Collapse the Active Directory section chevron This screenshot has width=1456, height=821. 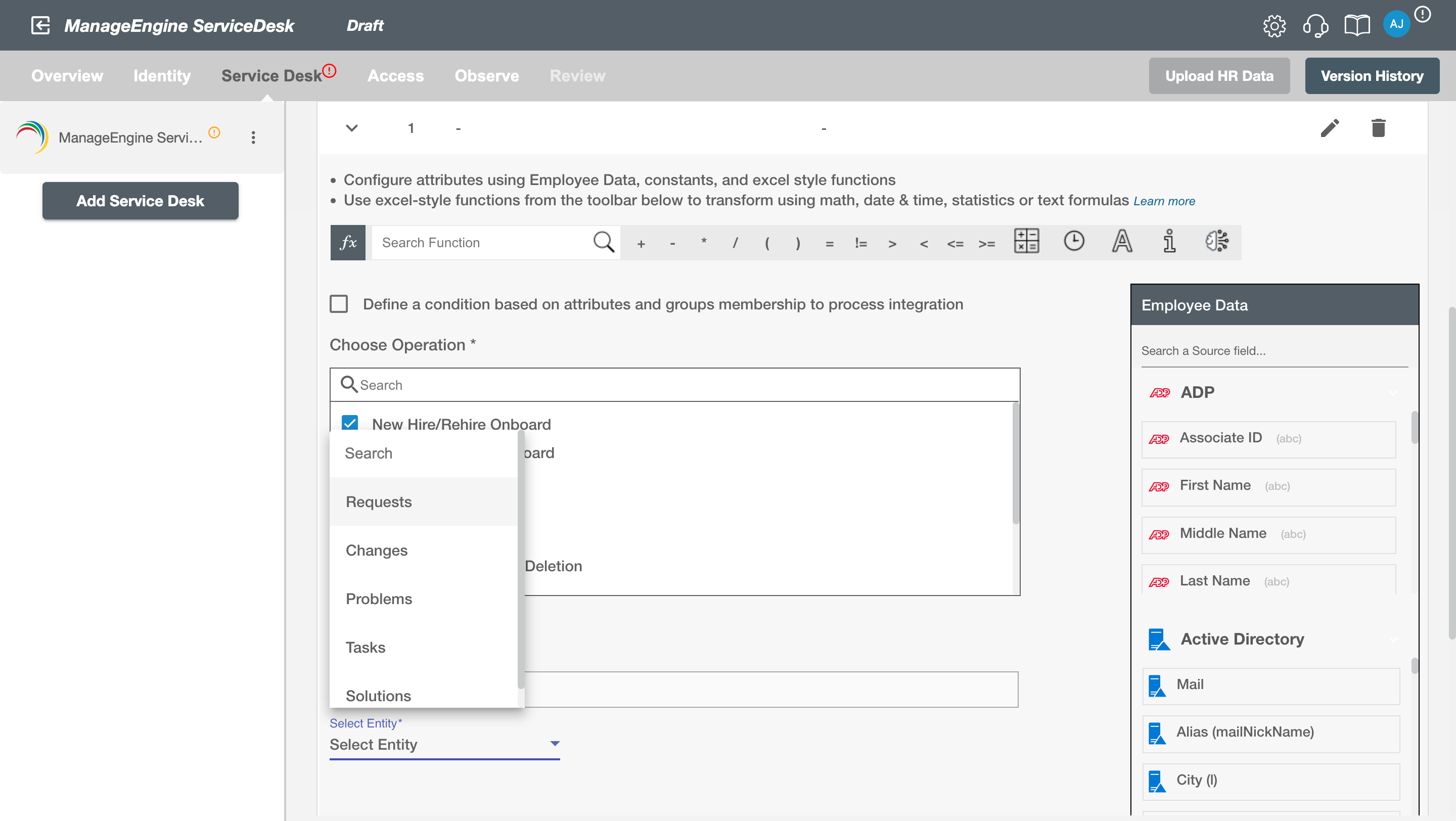[1392, 639]
